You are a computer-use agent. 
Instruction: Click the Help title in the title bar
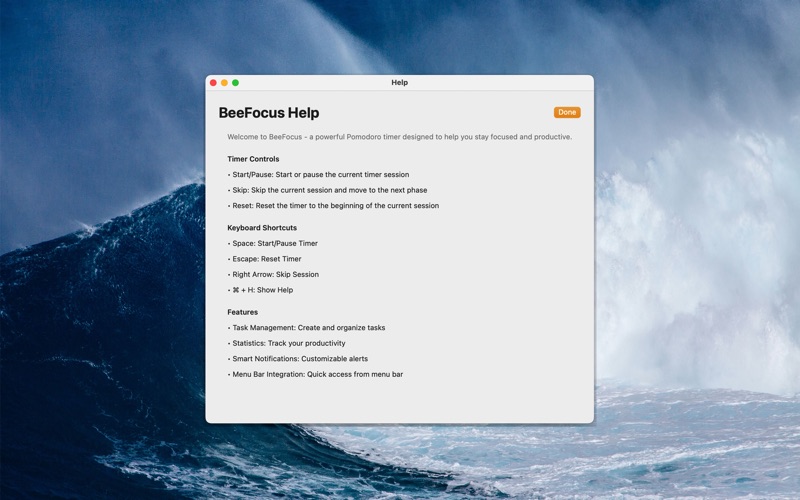pyautogui.click(x=399, y=83)
